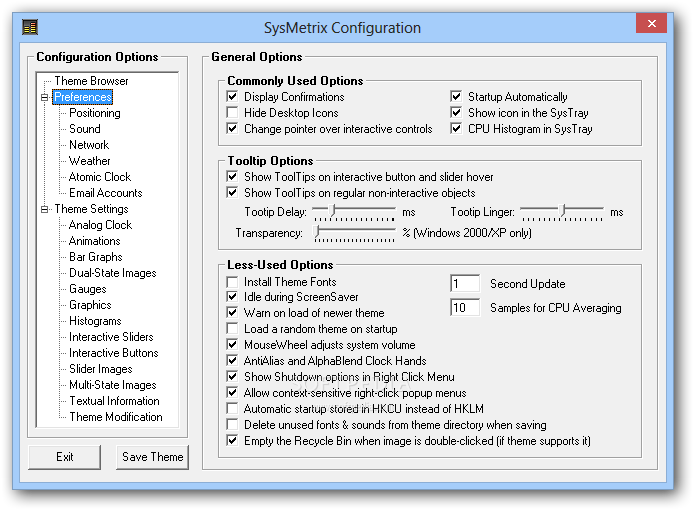The image size is (694, 510).
Task: Toggle Allow context-sensitive right-click popup menus
Action: point(232,392)
